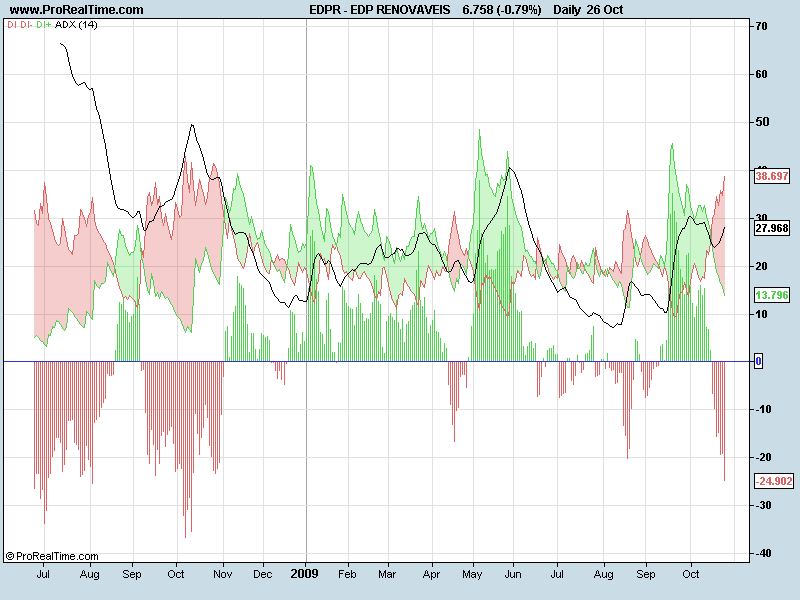Select the red DI- indicator label
The height and width of the screenshot is (600, 800).
26,24
